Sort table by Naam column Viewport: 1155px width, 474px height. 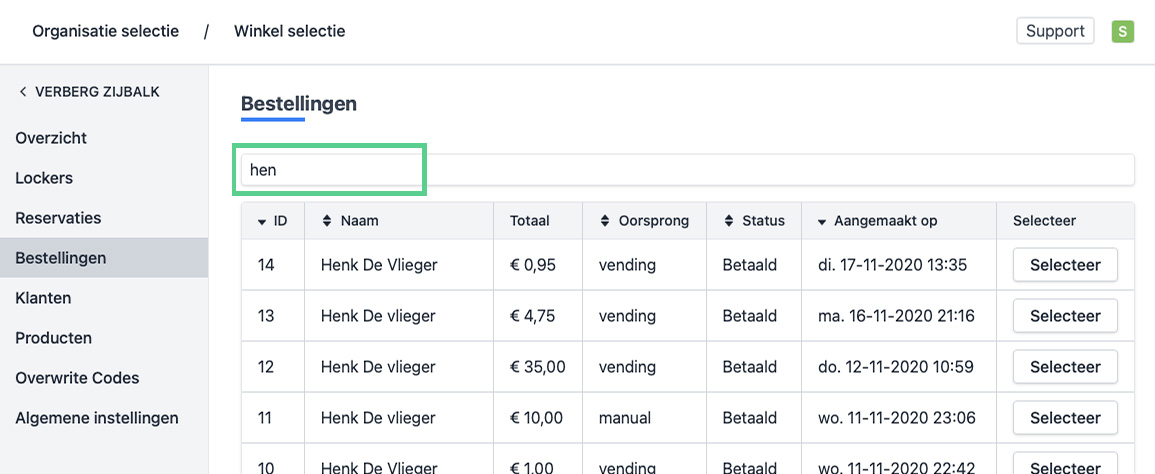(326, 221)
